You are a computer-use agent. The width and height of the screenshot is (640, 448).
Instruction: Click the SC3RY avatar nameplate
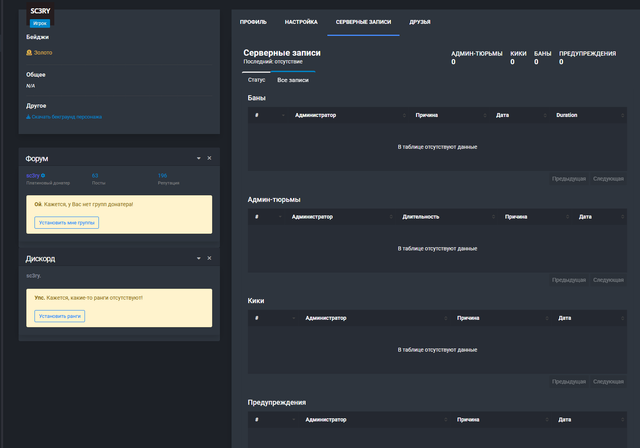click(x=40, y=11)
